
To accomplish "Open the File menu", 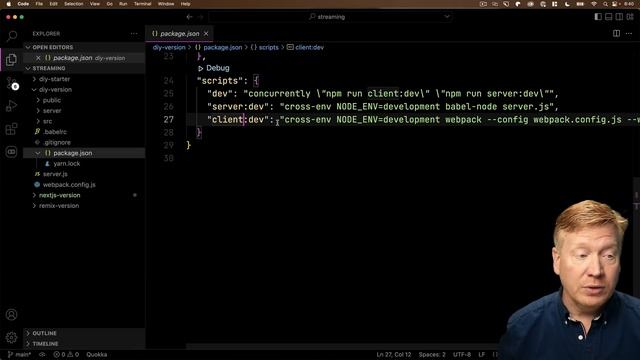I will pos(39,4).
